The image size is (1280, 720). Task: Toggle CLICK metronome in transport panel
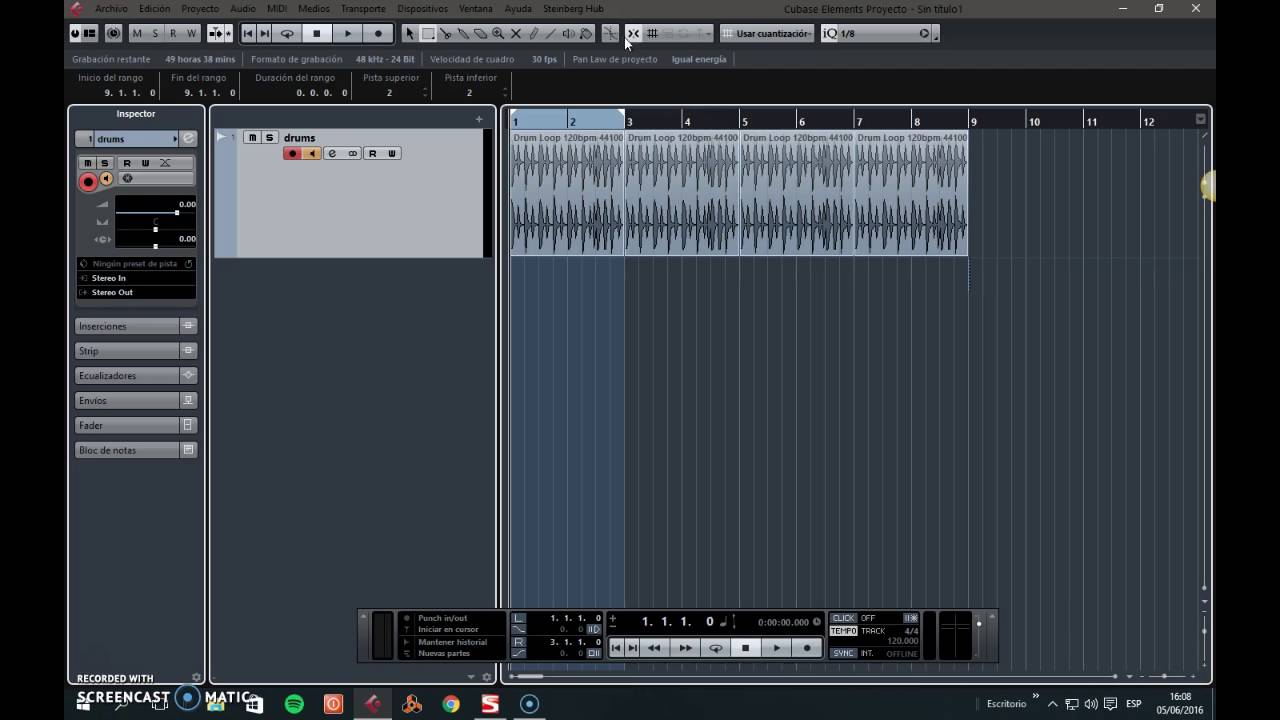point(844,618)
